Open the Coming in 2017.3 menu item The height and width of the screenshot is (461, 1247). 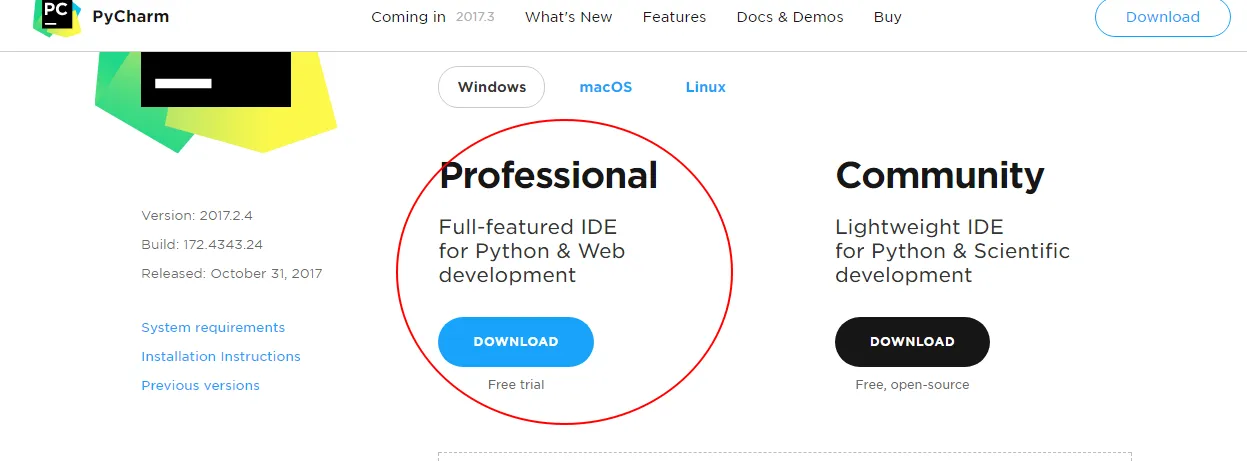click(433, 17)
